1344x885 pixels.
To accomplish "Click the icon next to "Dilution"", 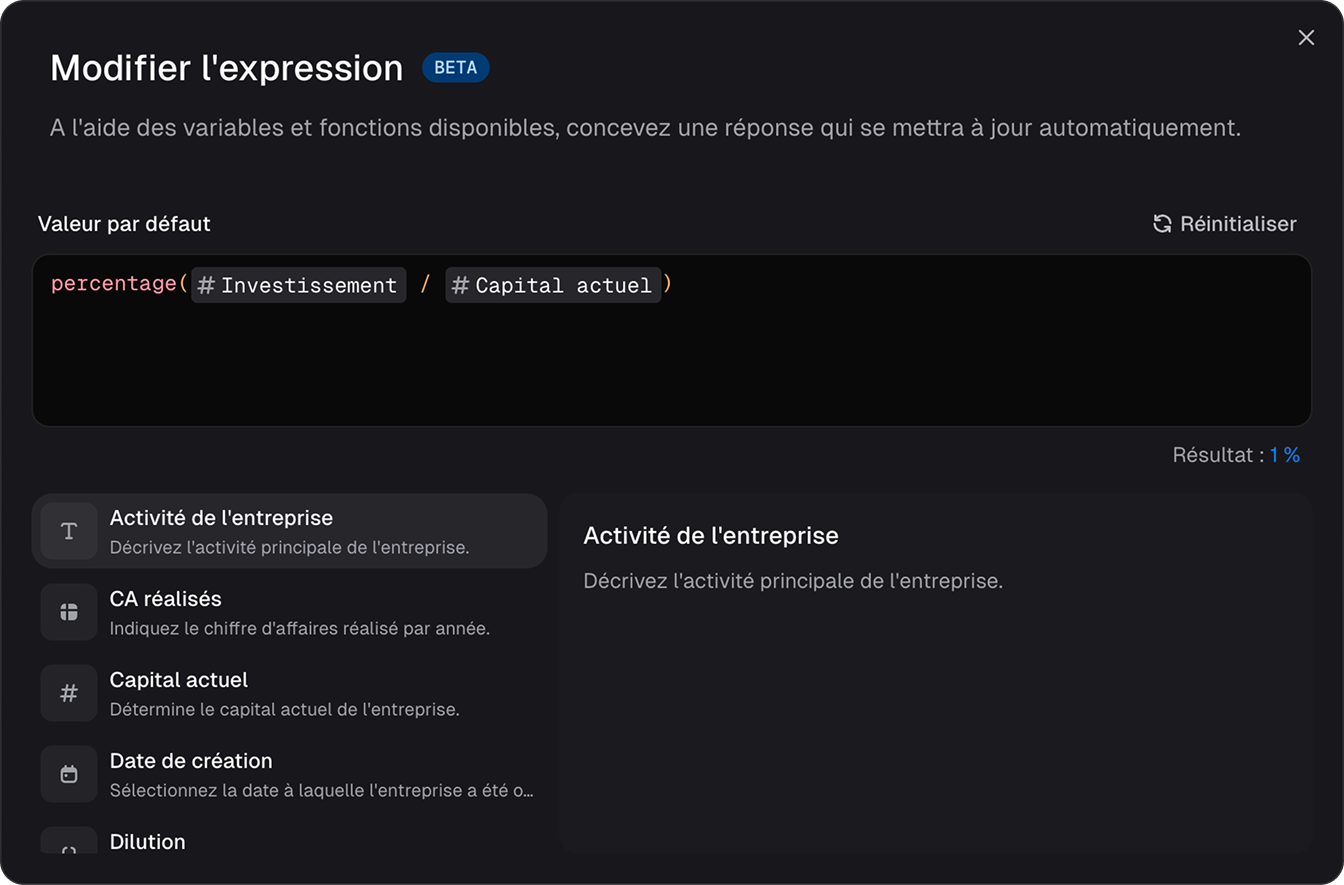I will pyautogui.click(x=66, y=850).
